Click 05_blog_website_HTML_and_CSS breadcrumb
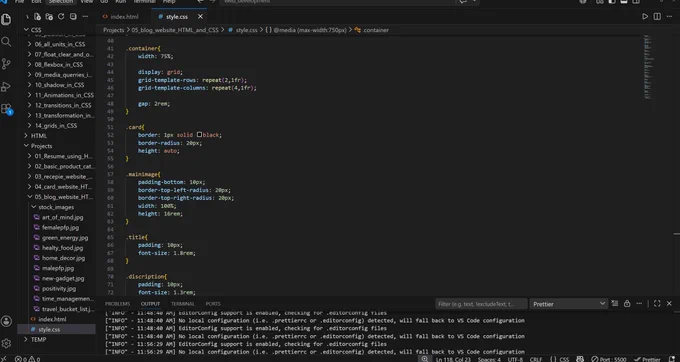 [x=175, y=30]
